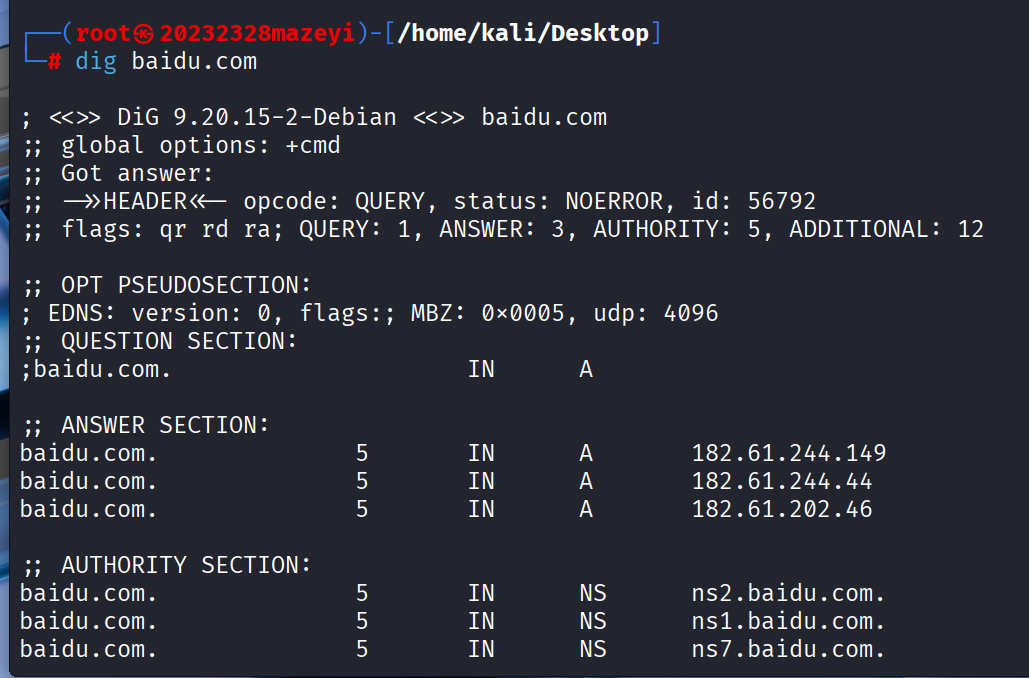Click the ANSWER SECTION heading

pyautogui.click(x=165, y=425)
